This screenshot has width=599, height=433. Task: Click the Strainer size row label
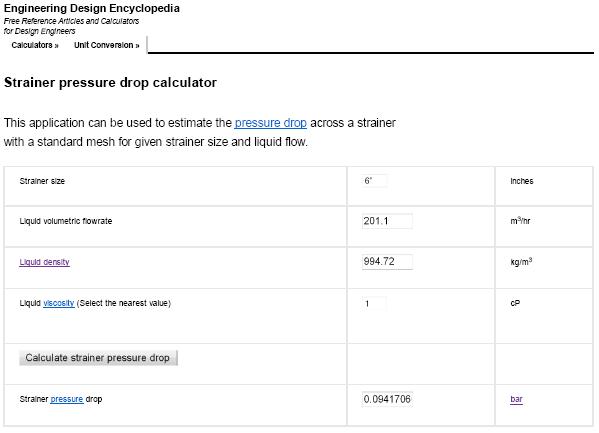[42, 181]
